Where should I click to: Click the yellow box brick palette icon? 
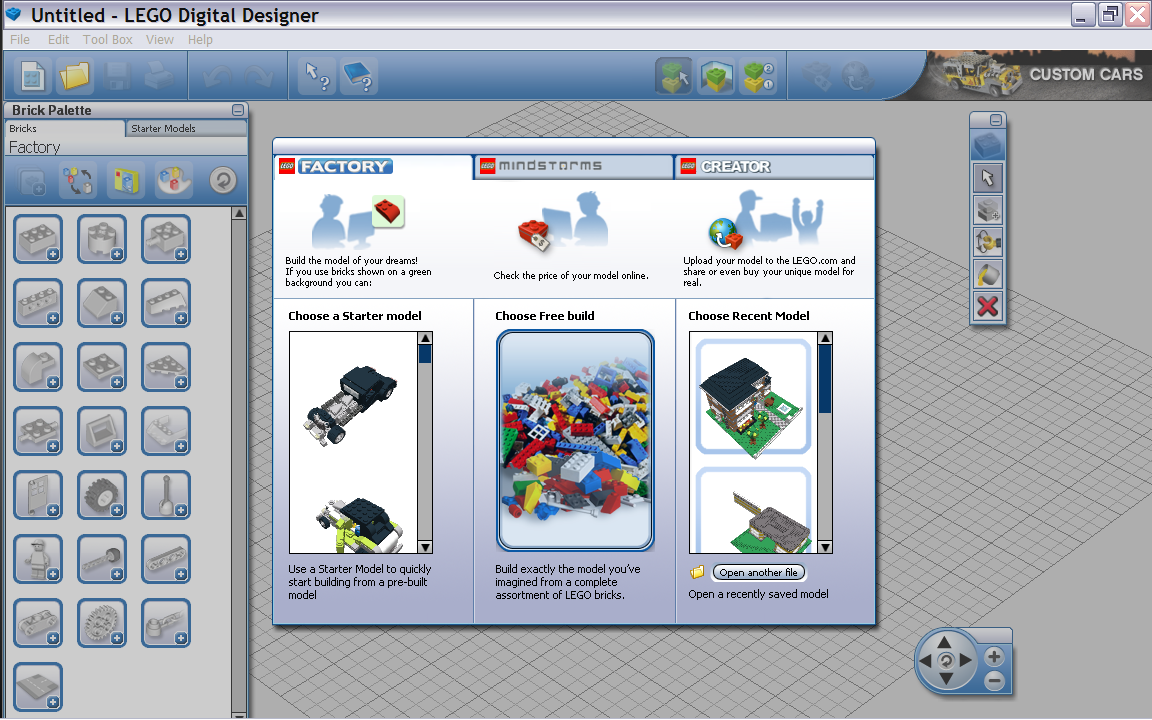[x=126, y=180]
